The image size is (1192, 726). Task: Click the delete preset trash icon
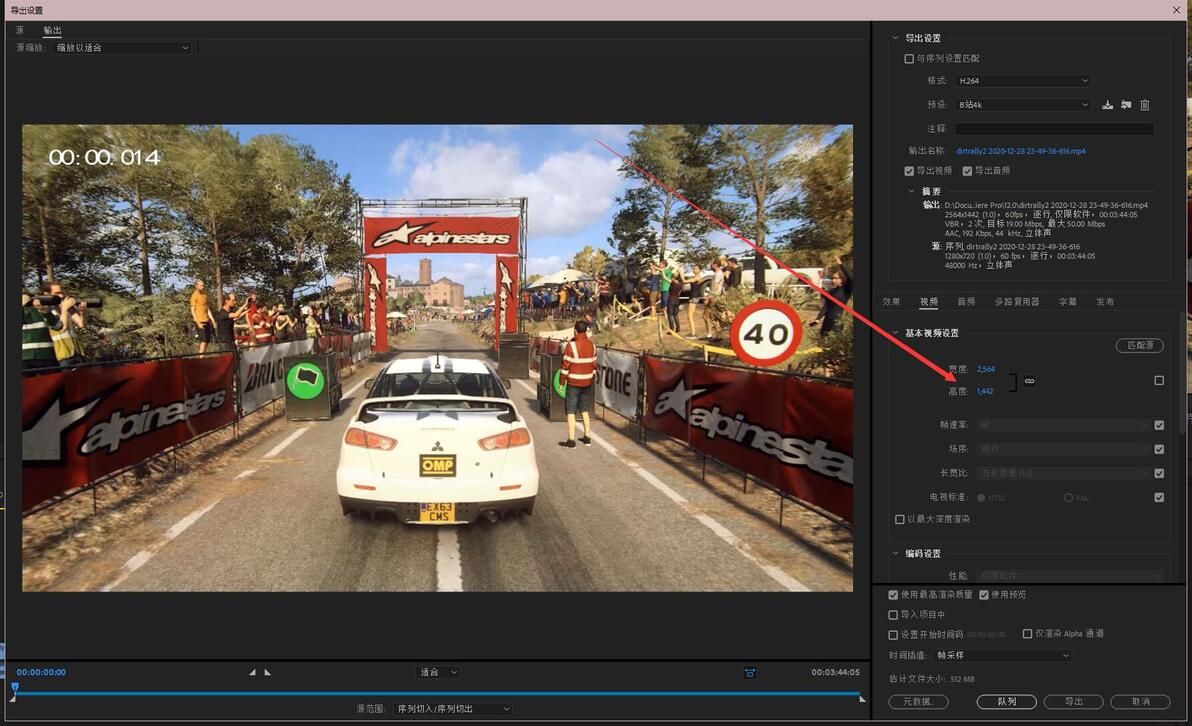1145,105
